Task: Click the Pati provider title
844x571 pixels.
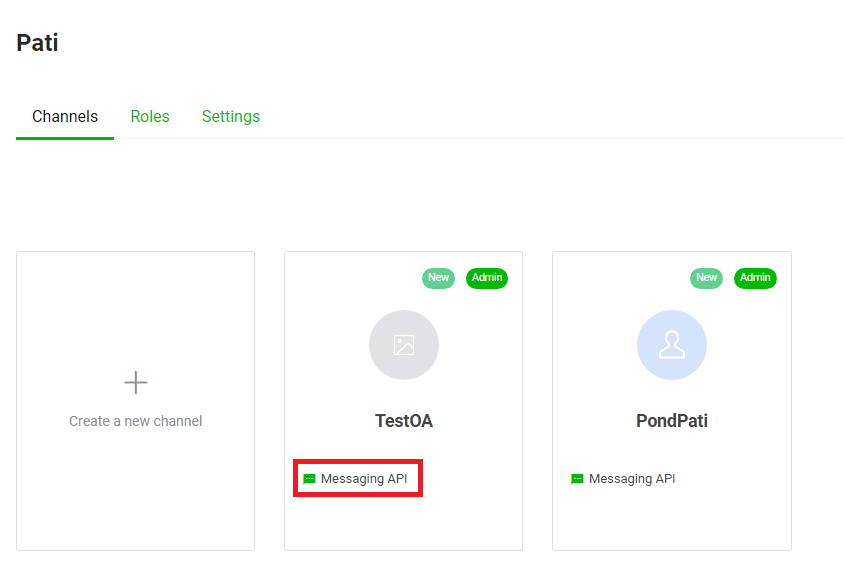Action: [37, 43]
